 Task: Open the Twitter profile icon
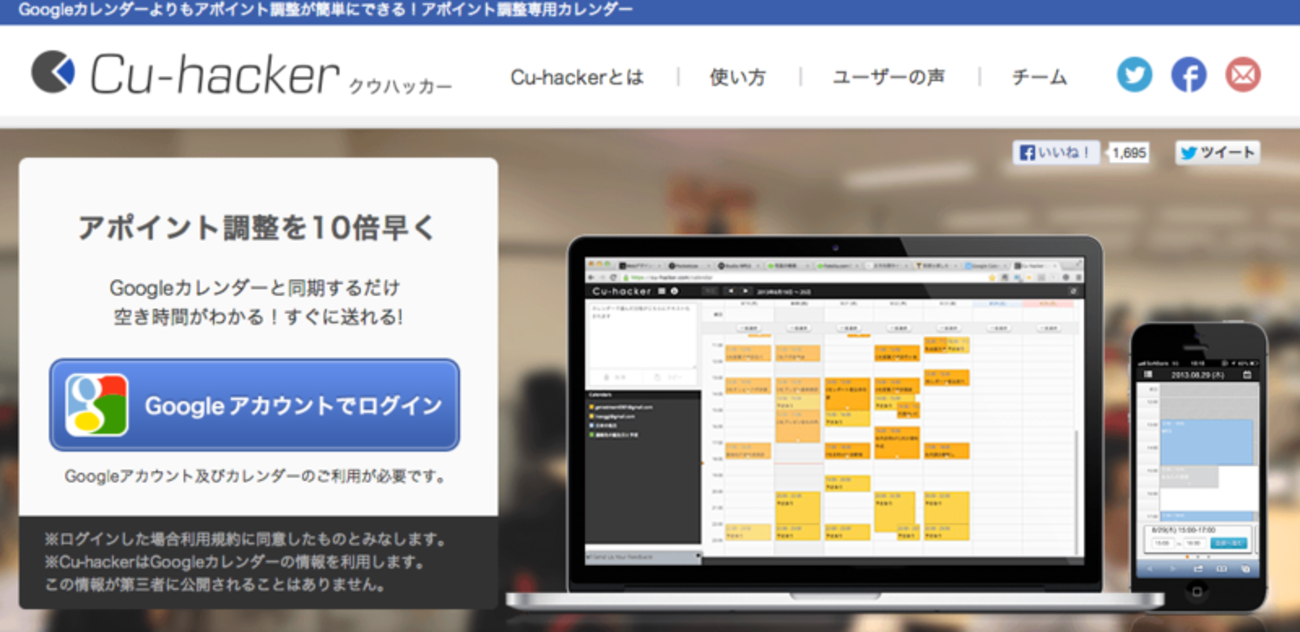[x=1134, y=75]
